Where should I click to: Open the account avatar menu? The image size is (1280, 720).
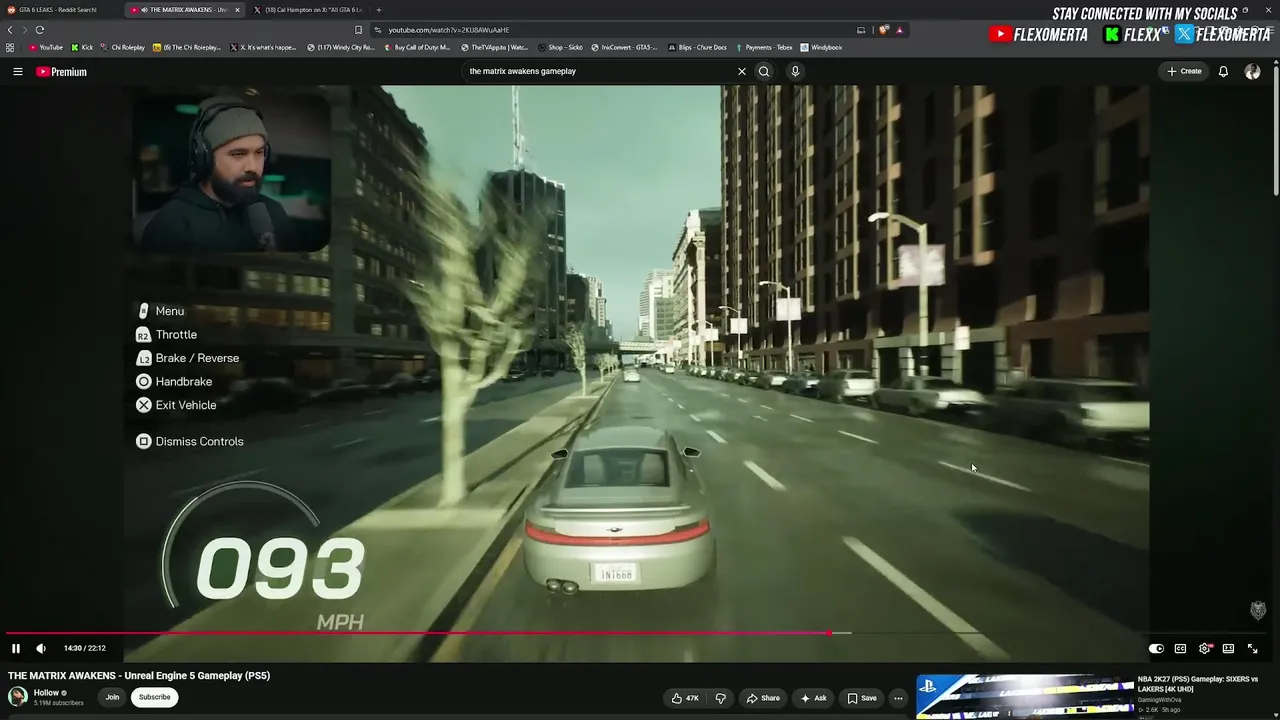1252,72
